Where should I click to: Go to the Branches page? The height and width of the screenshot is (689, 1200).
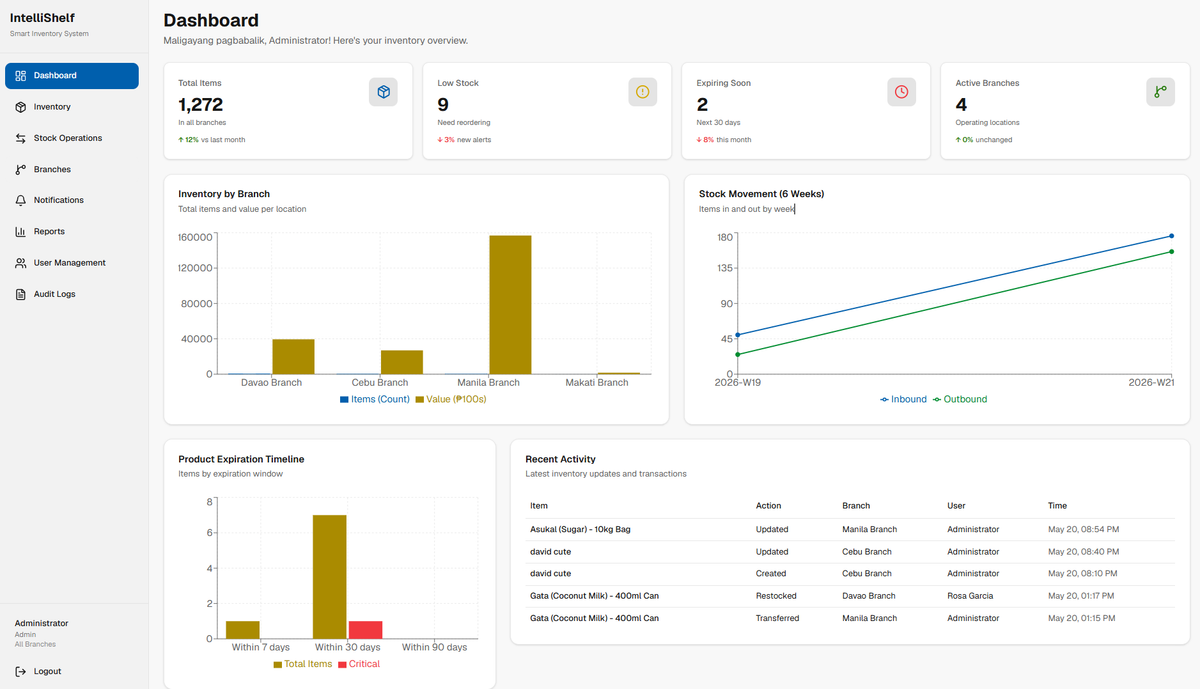point(71,169)
